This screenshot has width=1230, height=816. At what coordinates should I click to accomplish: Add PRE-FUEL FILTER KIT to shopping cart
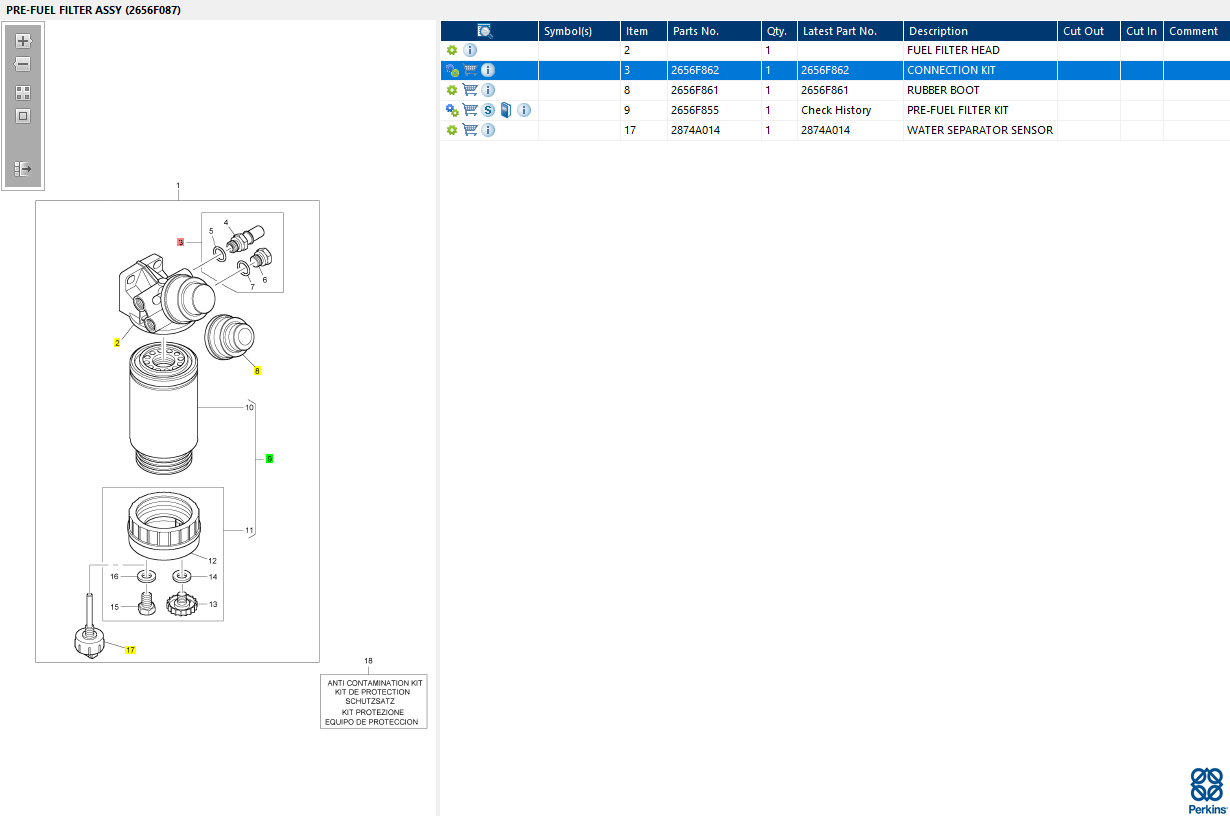[x=470, y=110]
